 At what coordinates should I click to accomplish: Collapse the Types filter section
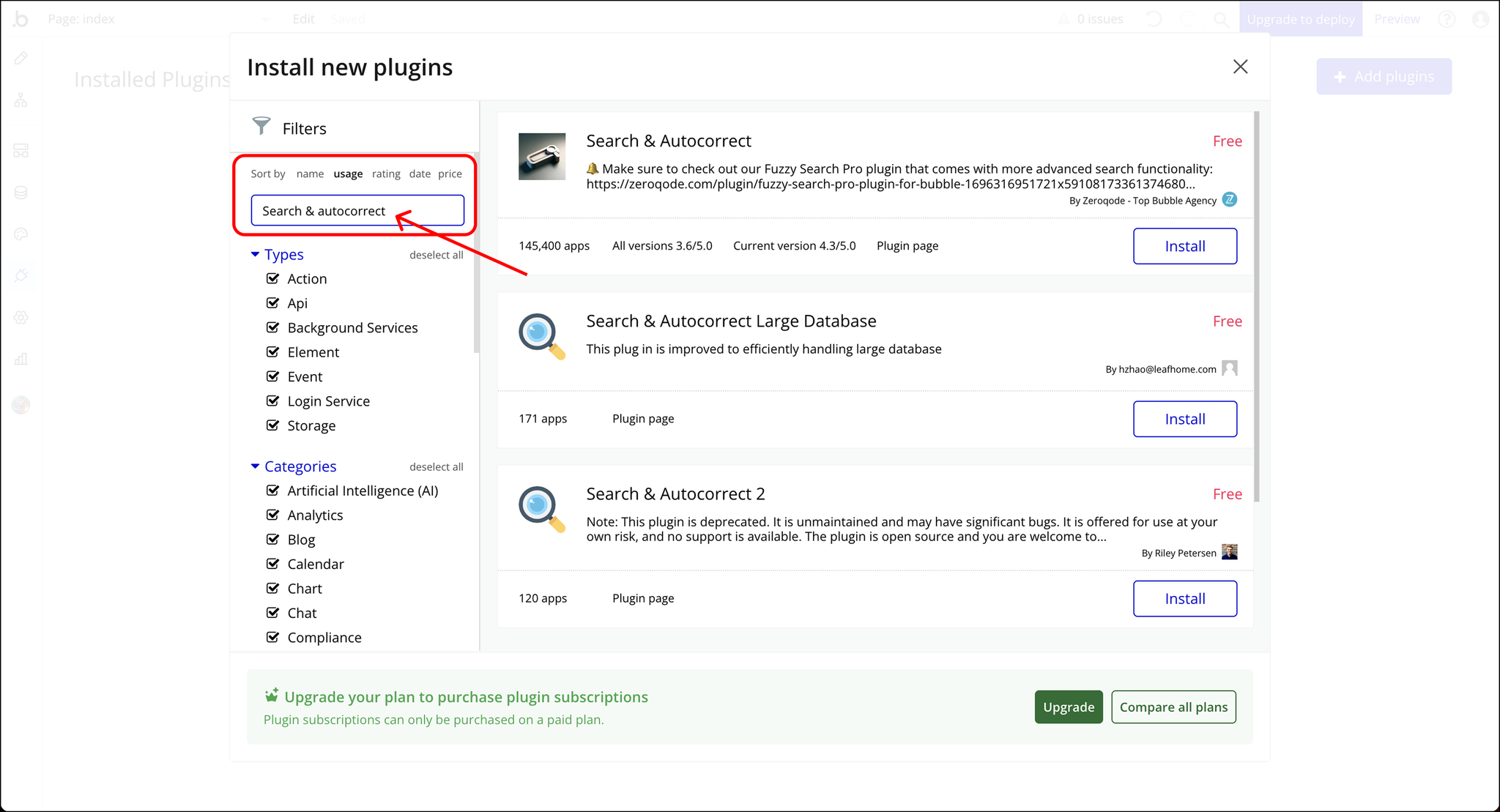pos(255,254)
